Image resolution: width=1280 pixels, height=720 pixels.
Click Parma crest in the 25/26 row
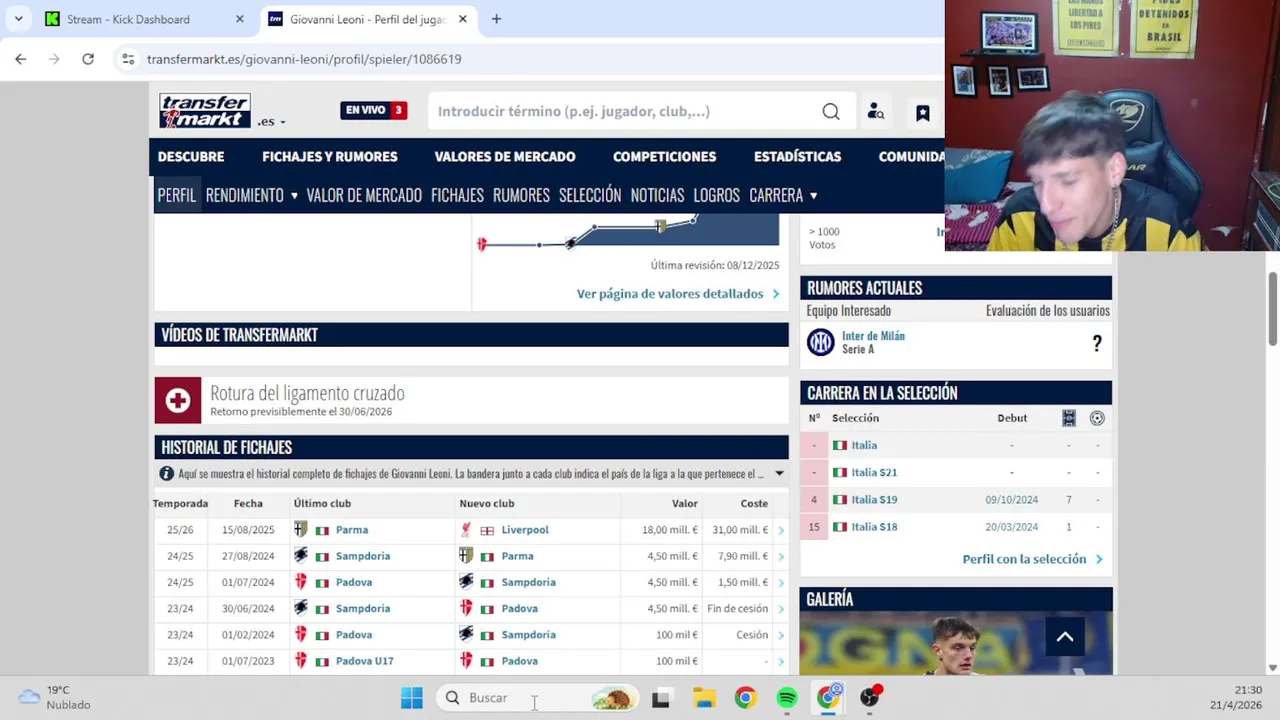click(301, 530)
